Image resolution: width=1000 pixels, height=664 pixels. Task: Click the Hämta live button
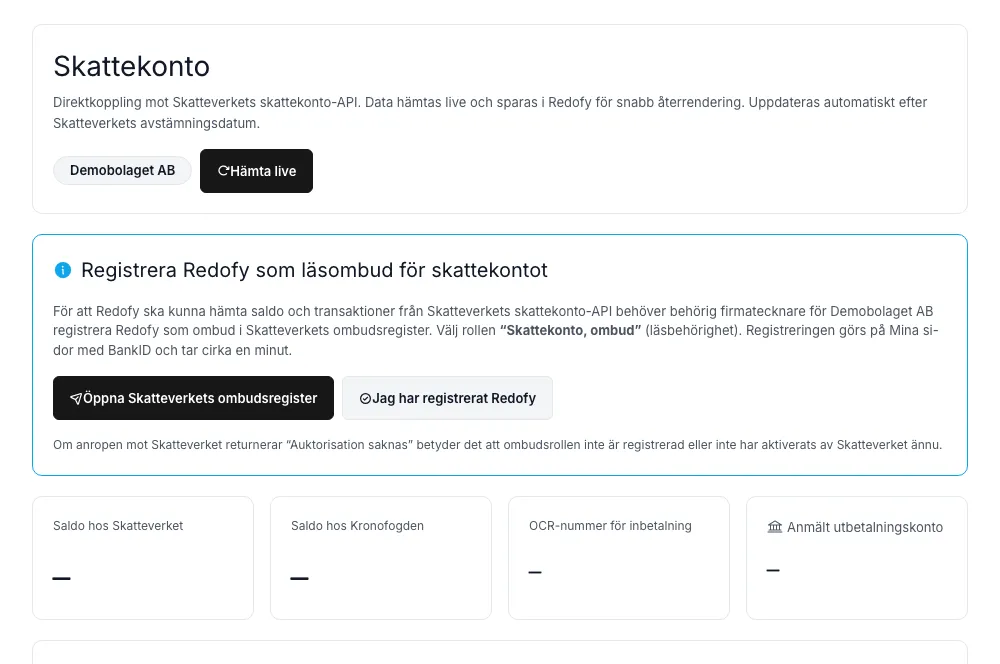coord(256,171)
